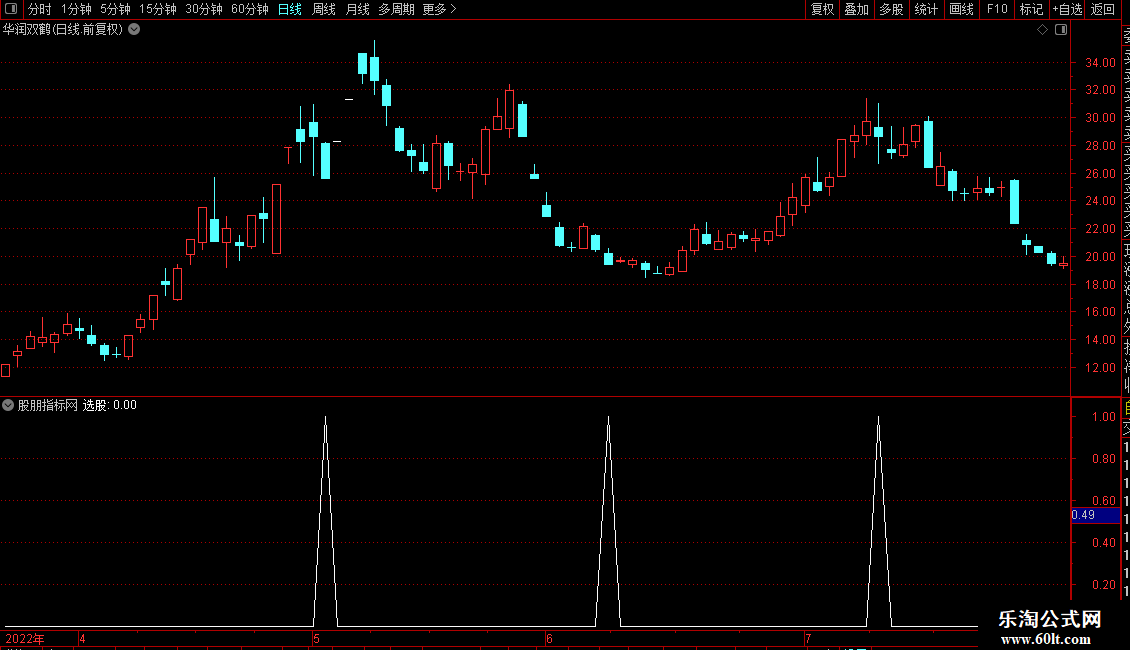The height and width of the screenshot is (650, 1130).
Task: Open F10 company information
Action: [x=997, y=9]
